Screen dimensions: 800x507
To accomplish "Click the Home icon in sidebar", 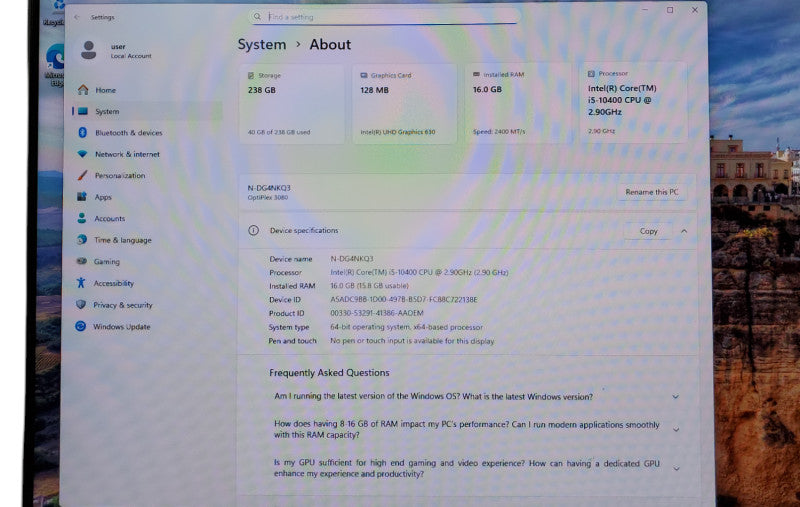I will [83, 90].
